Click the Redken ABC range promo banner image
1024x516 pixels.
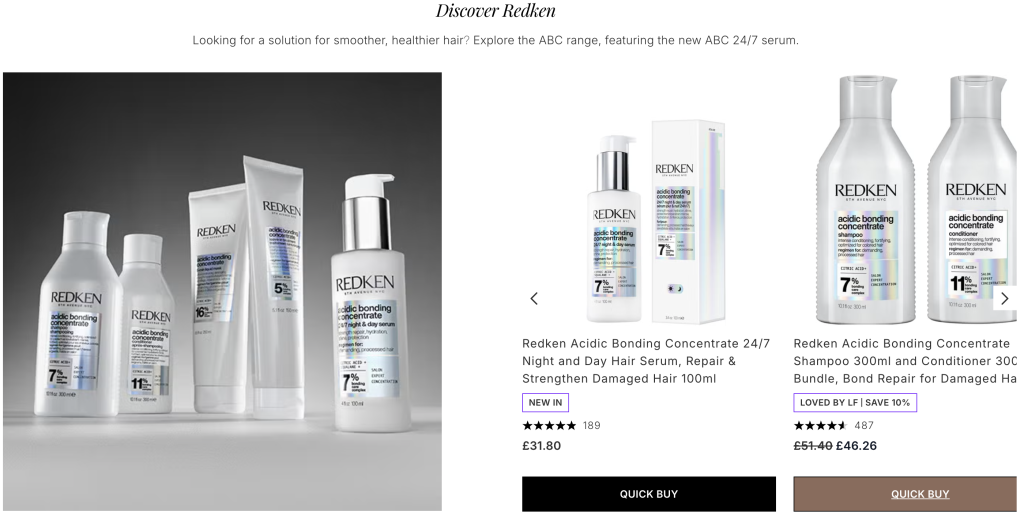(x=222, y=291)
